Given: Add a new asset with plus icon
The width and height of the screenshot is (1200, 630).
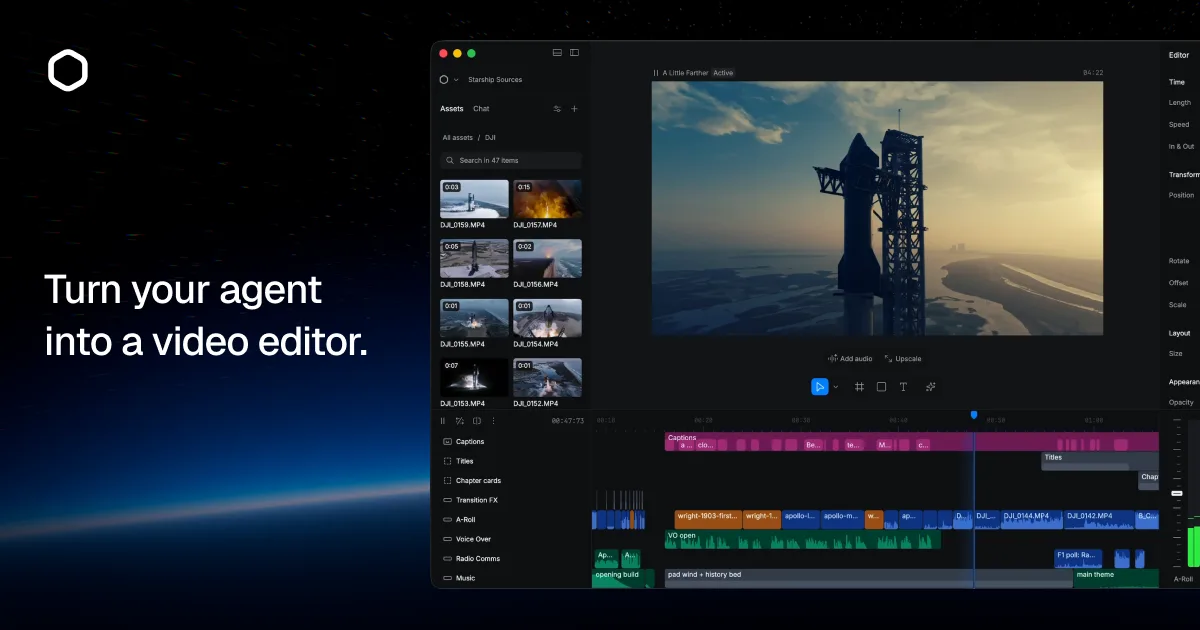Looking at the screenshot, I should click(574, 109).
